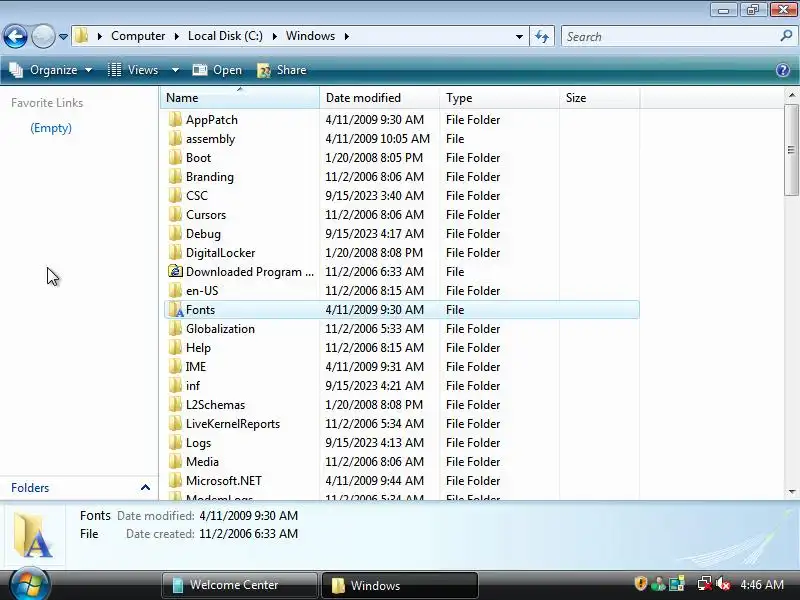Image resolution: width=800 pixels, height=600 pixels.
Task: Click the Favorite Links heading
Action: [x=47, y=103]
